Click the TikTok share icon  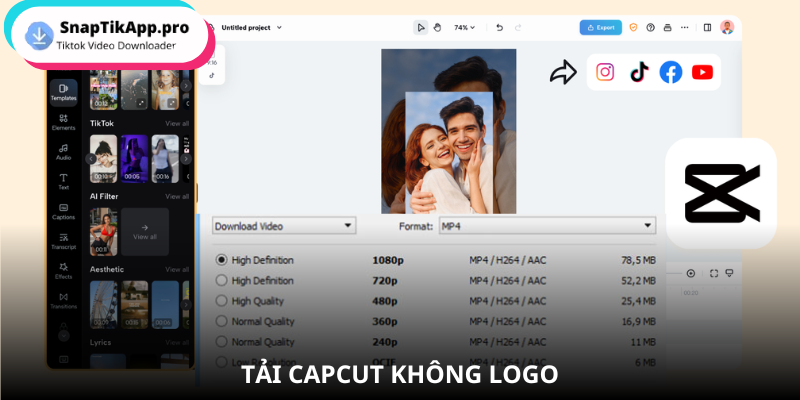(639, 72)
